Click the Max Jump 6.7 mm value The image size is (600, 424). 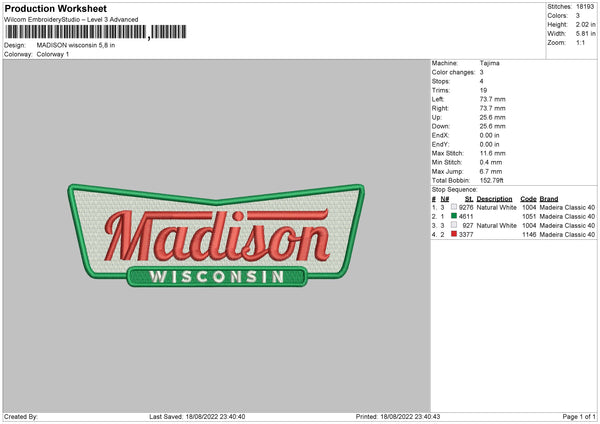click(x=491, y=171)
